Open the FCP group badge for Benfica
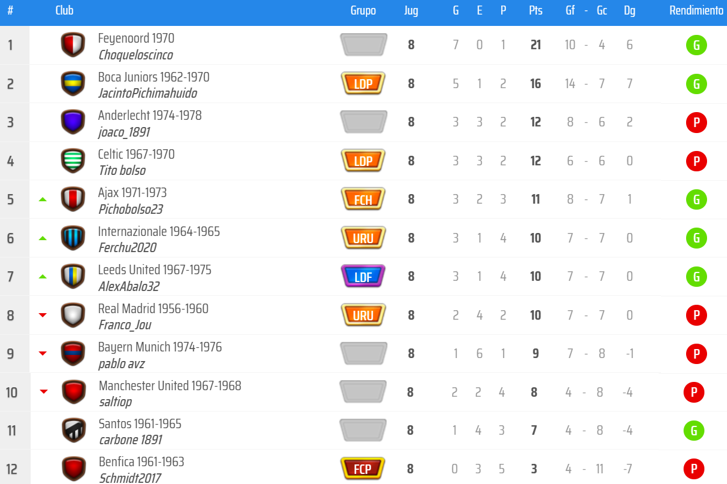This screenshot has width=727, height=484. coord(363,469)
